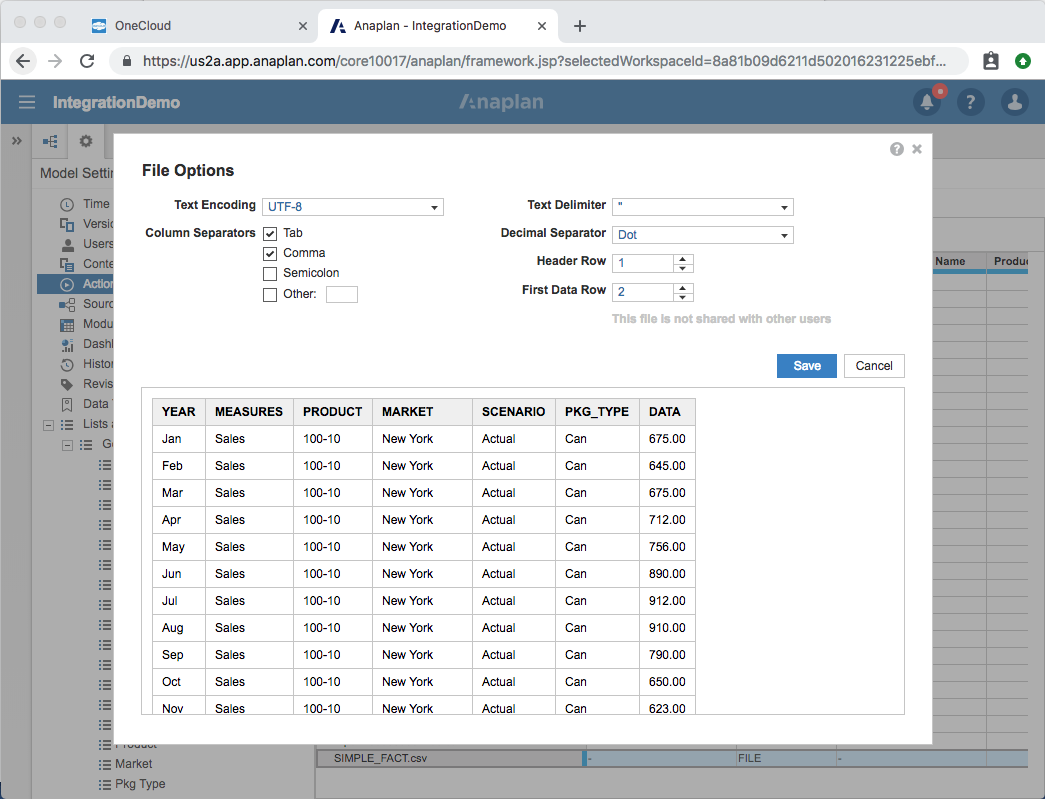Click the browser address bar URL
This screenshot has height=799, width=1045.
click(544, 61)
